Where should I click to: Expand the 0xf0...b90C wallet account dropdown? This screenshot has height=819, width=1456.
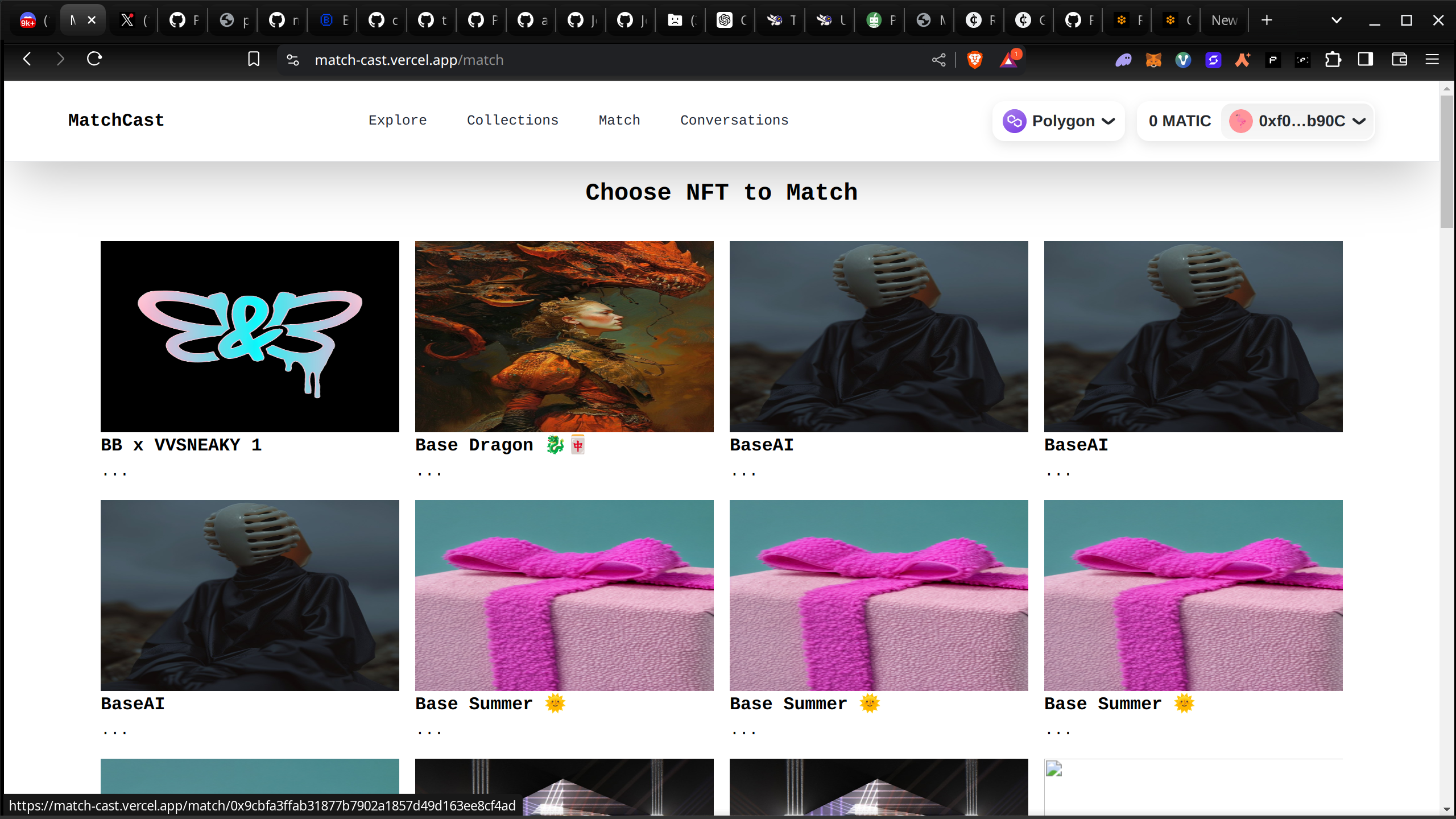tap(1298, 121)
